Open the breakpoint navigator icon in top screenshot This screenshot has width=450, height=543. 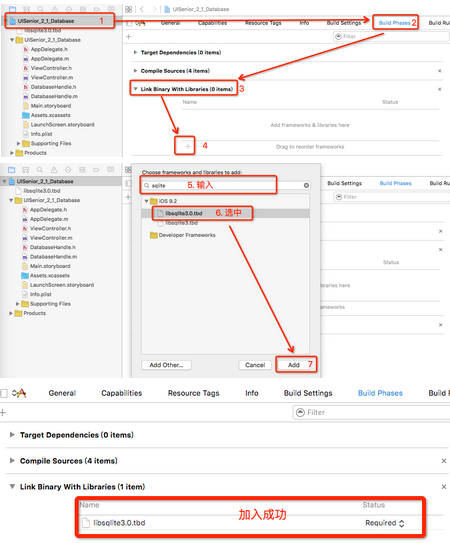(97, 9)
